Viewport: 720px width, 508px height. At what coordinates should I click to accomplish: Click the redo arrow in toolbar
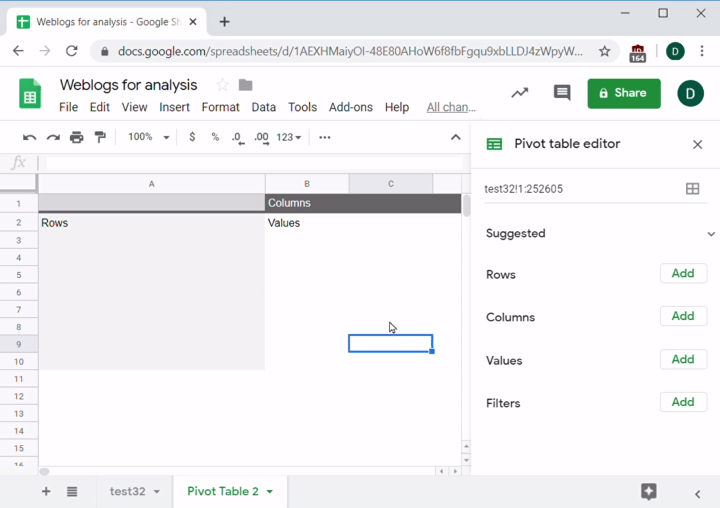click(x=53, y=137)
